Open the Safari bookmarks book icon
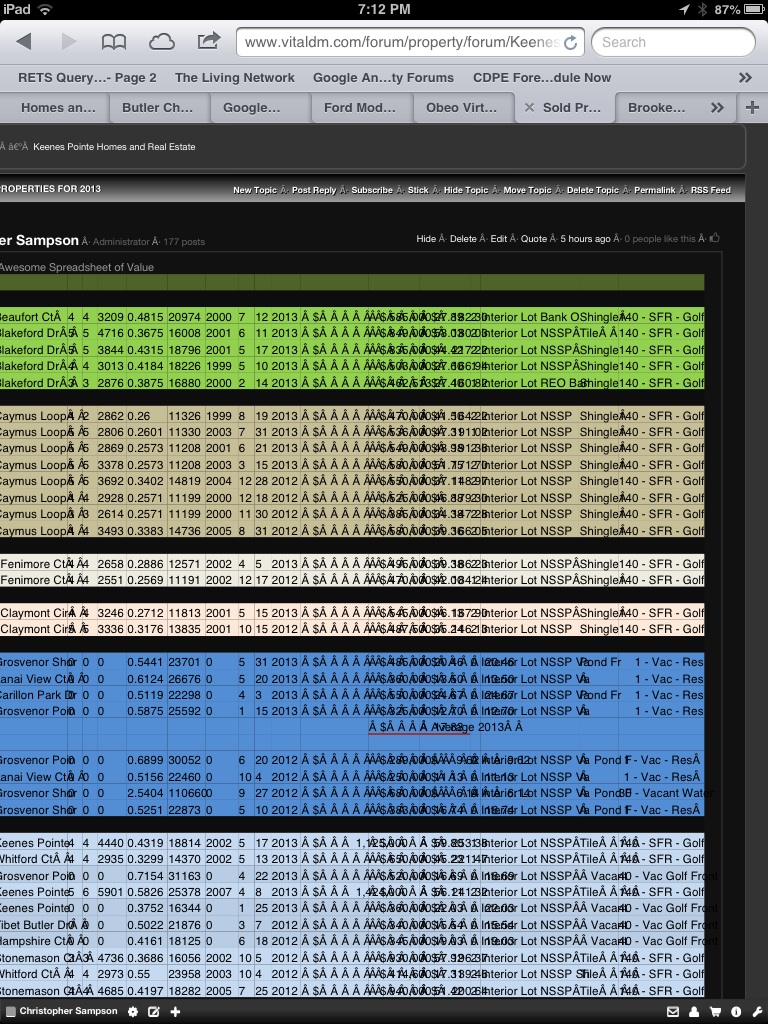Image resolution: width=768 pixels, height=1024 pixels. click(114, 42)
